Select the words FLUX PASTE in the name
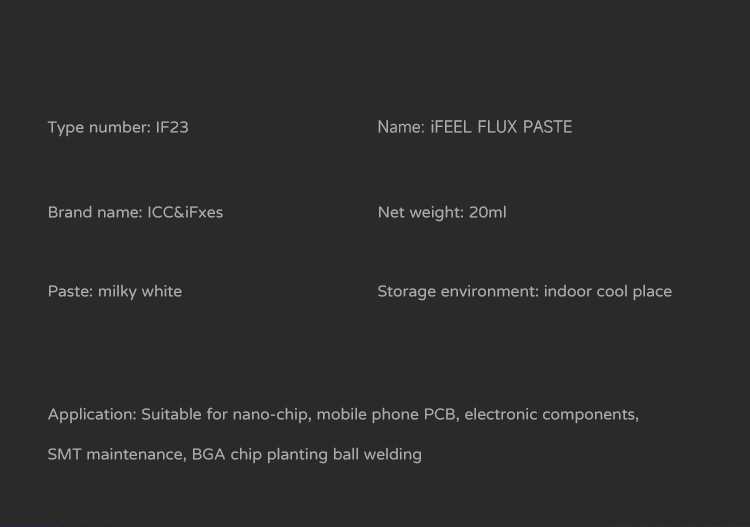 (x=525, y=127)
